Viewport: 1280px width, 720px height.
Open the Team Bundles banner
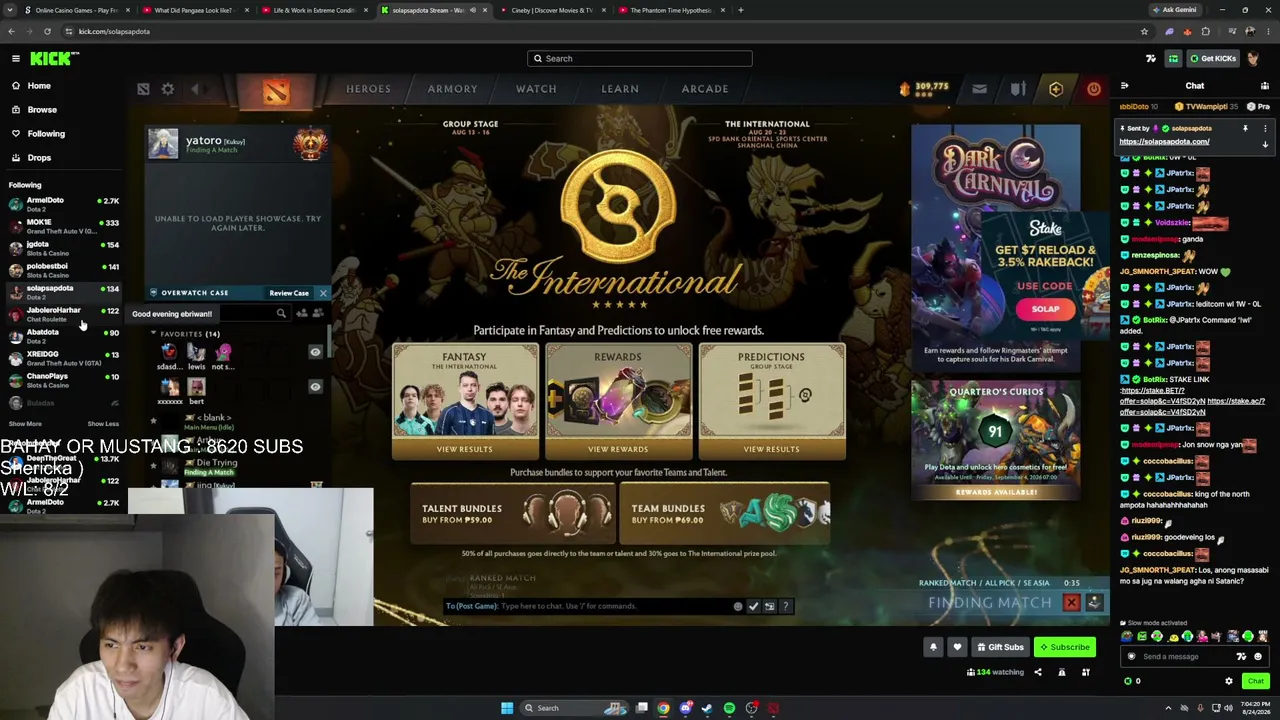coord(725,513)
